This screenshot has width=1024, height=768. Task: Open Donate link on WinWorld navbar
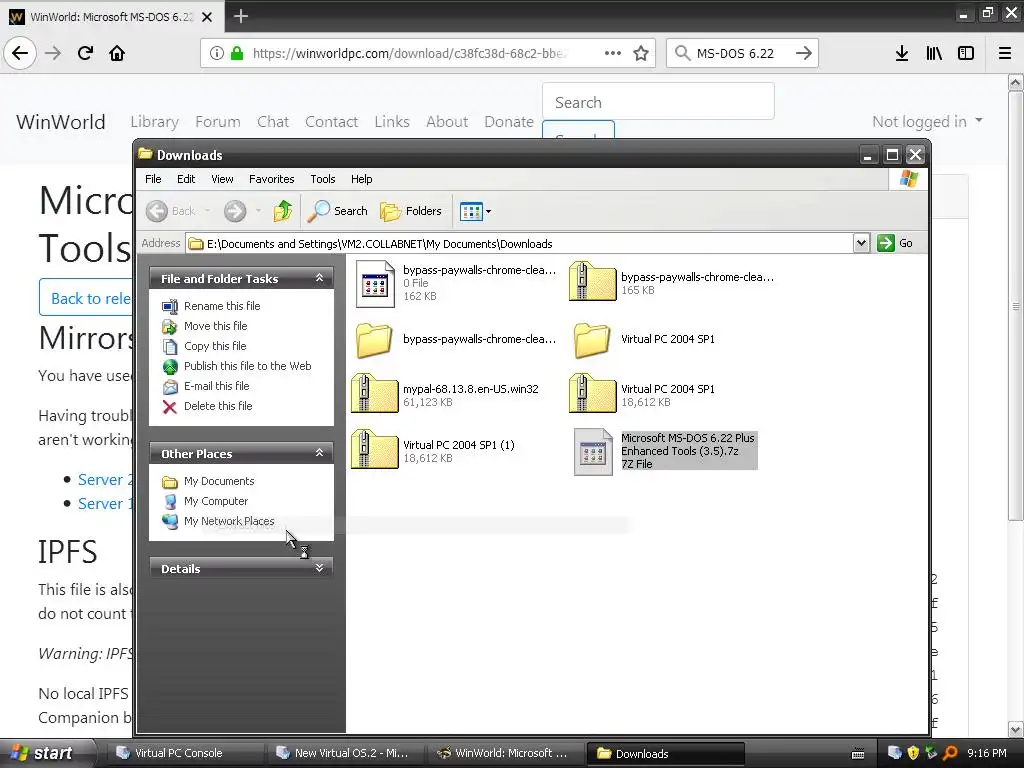[509, 121]
